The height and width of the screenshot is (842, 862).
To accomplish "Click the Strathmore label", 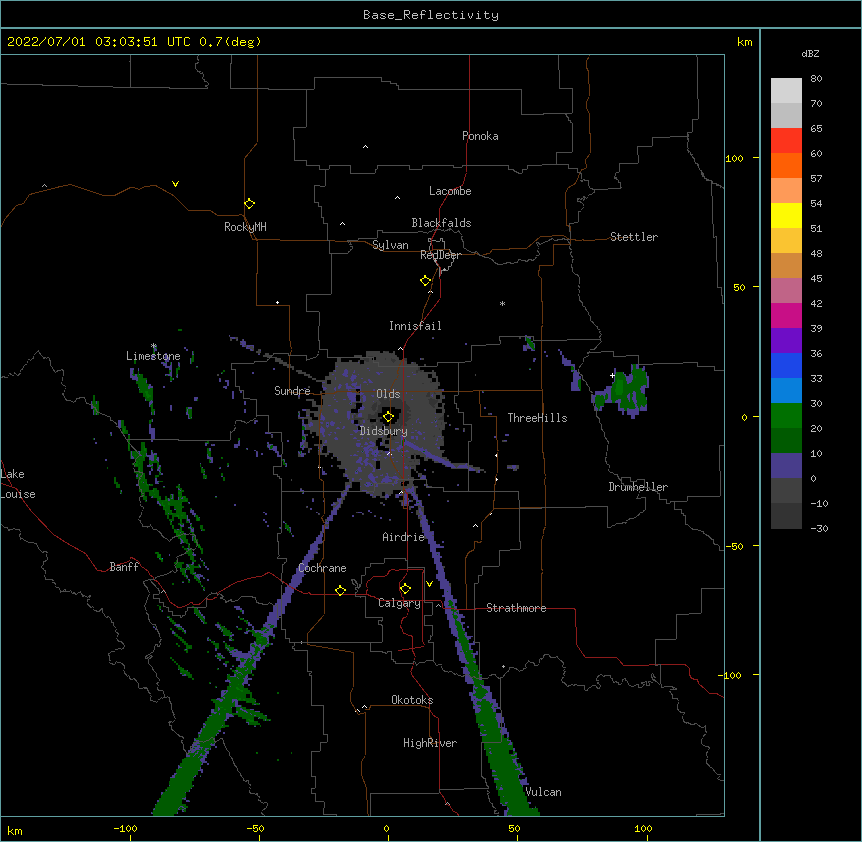I will pyautogui.click(x=516, y=608).
